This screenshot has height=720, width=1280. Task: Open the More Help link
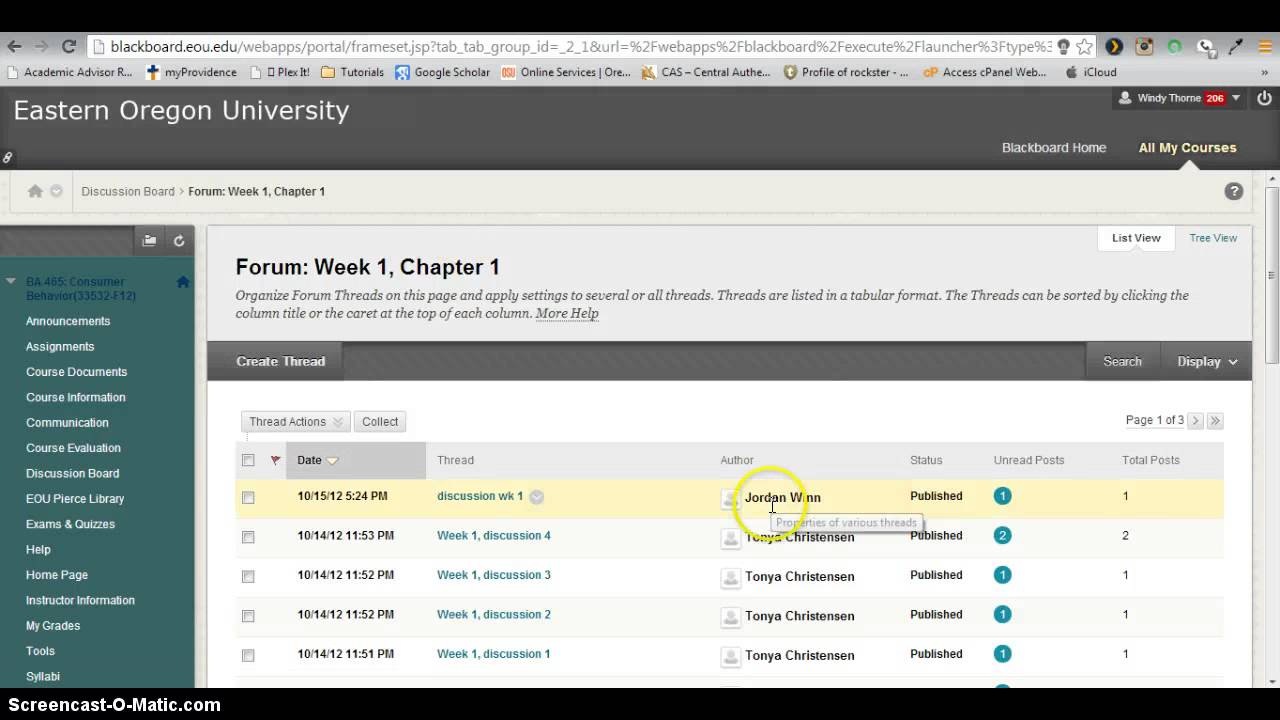coord(567,313)
